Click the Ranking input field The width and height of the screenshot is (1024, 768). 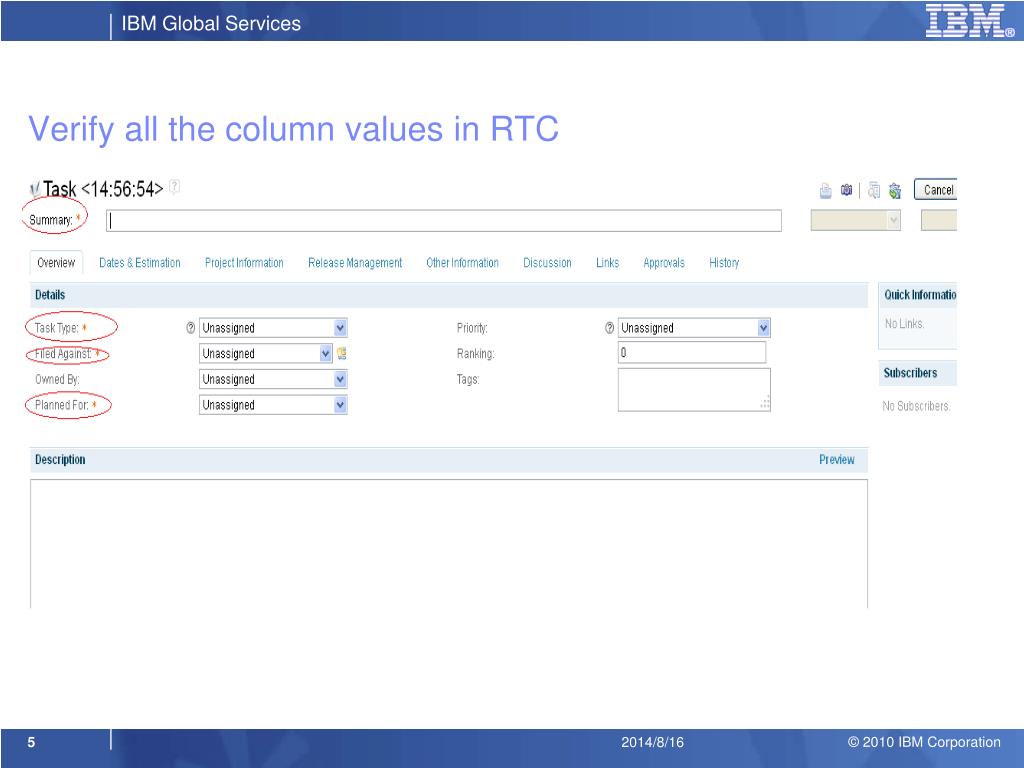pyautogui.click(x=691, y=353)
